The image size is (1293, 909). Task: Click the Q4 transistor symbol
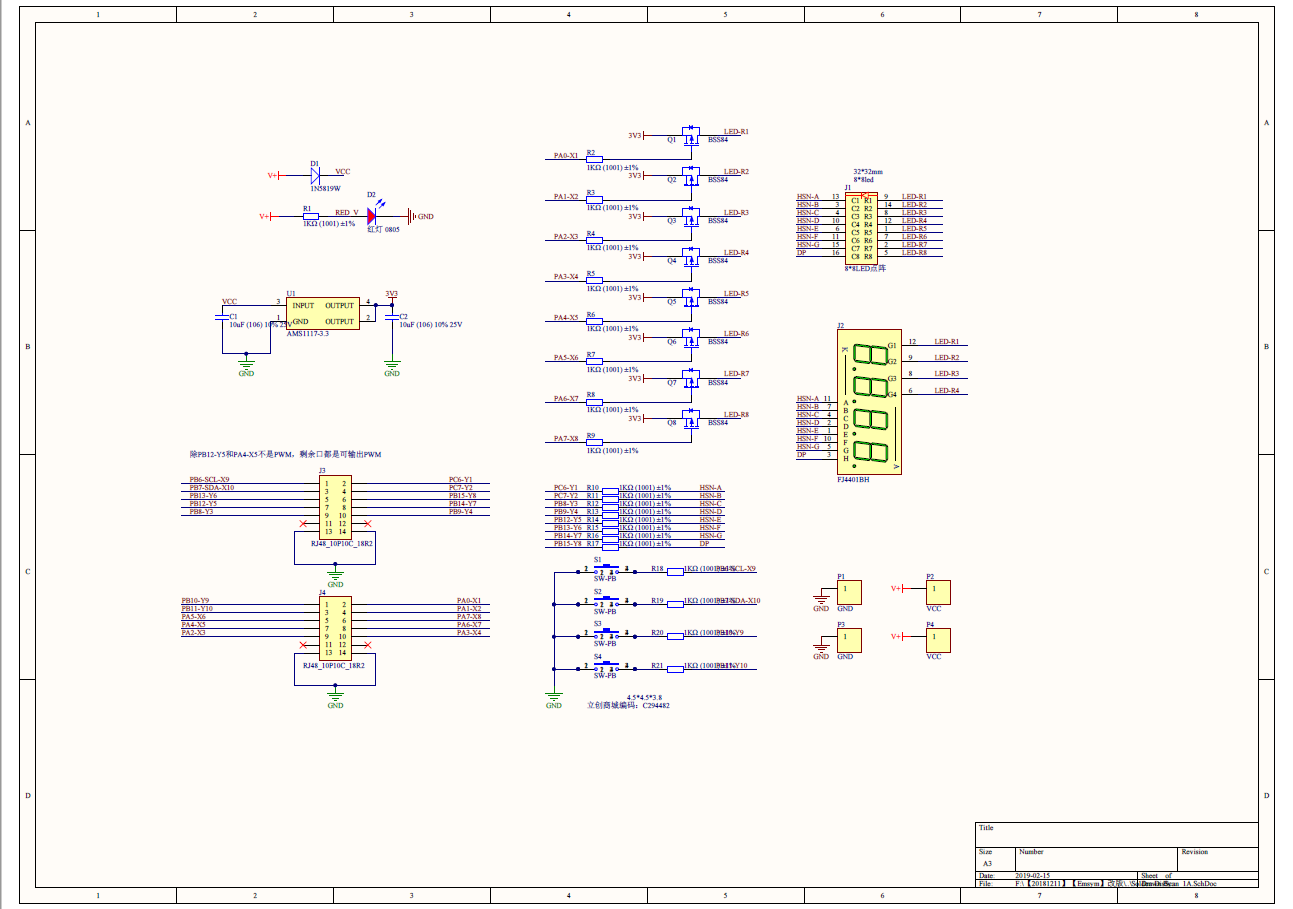(689, 256)
